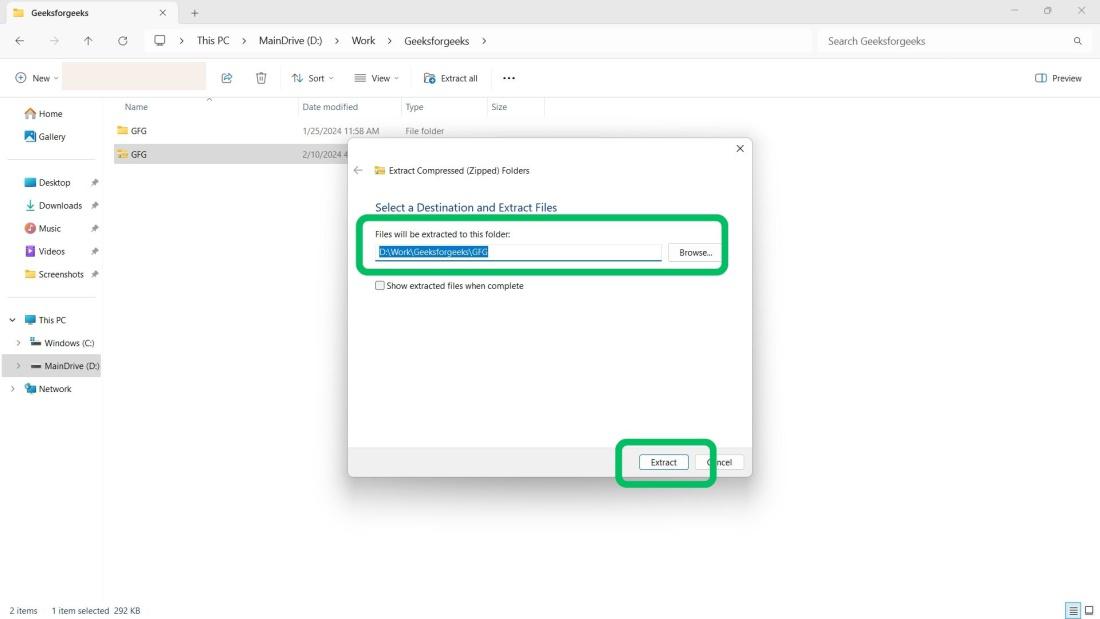This screenshot has height=619, width=1100.
Task: Switch to Large thumbnails view in status bar
Action: (1089, 611)
